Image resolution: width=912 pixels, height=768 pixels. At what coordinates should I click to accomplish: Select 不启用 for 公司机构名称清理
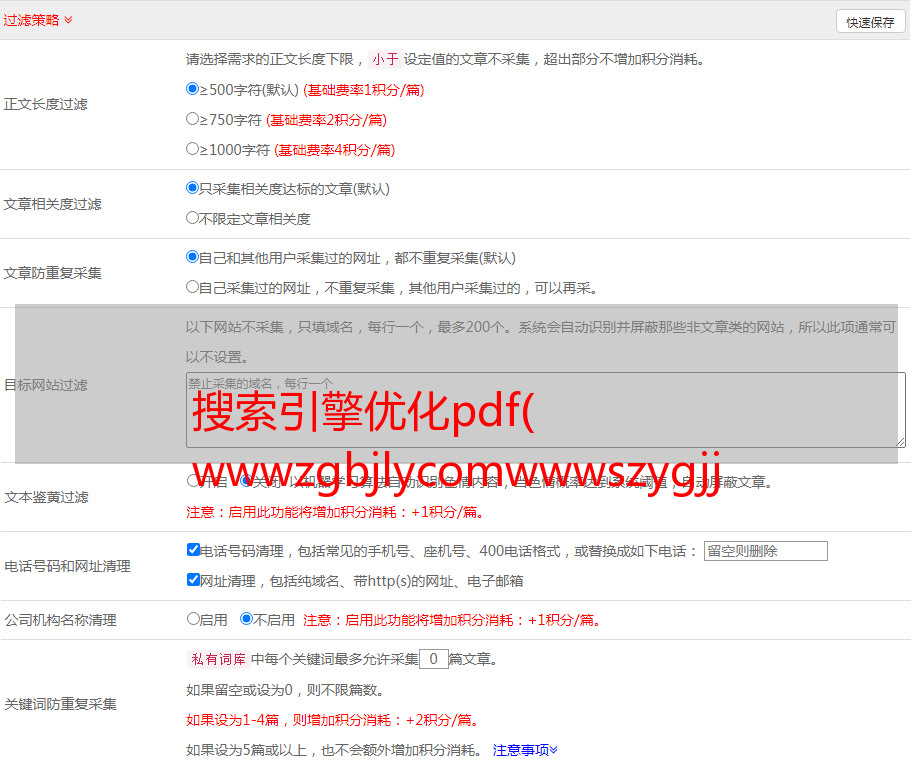247,619
